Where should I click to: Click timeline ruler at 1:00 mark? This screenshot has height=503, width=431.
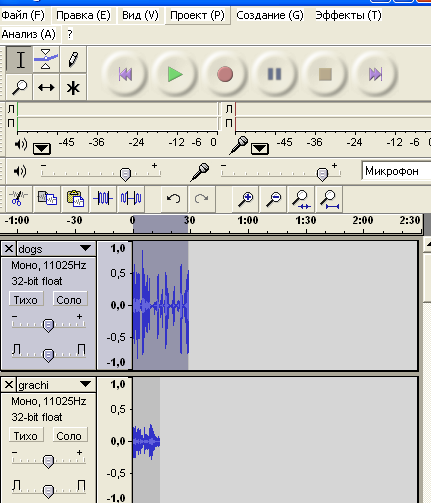[248, 221]
